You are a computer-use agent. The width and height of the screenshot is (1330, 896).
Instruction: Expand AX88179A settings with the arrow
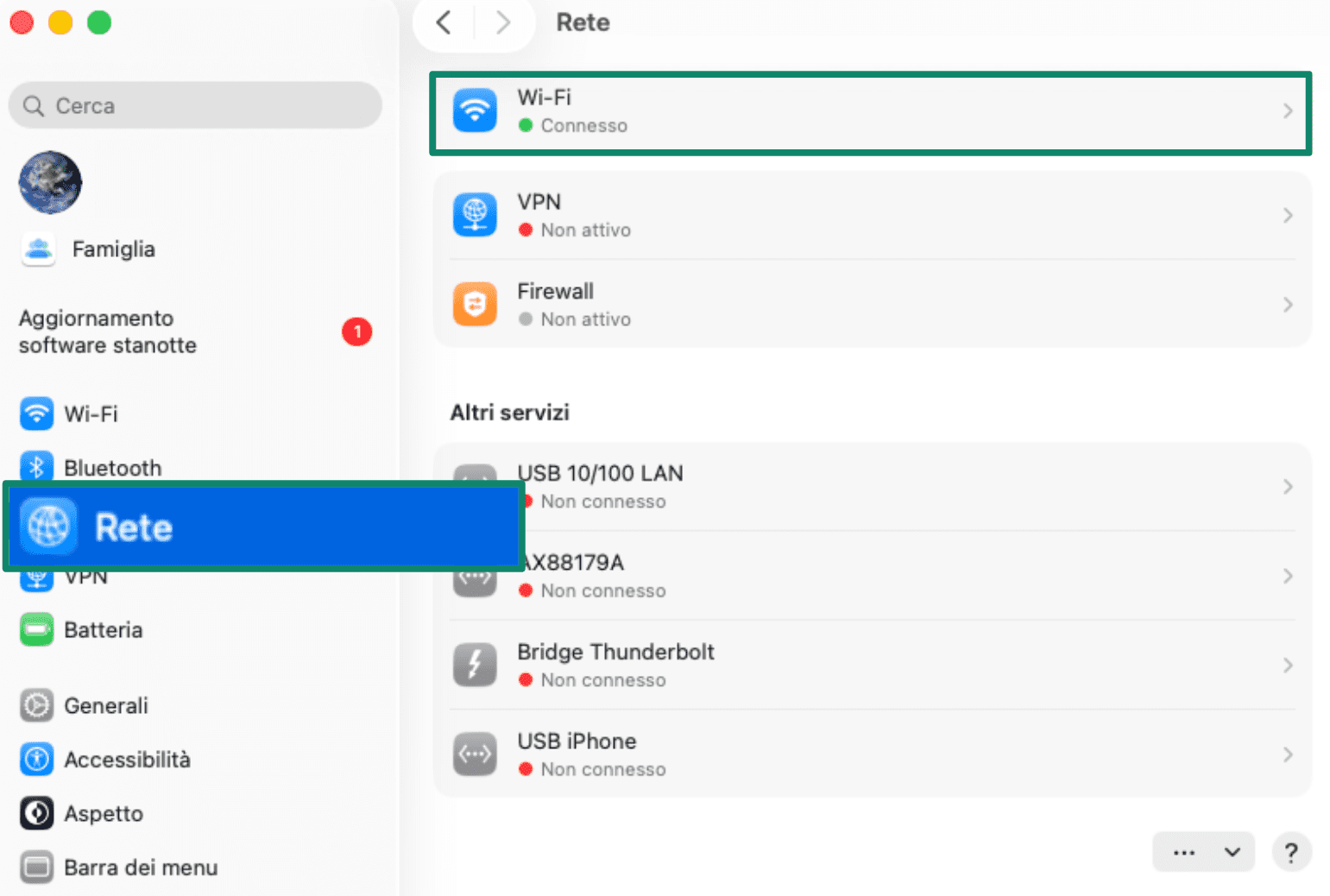(x=1288, y=575)
